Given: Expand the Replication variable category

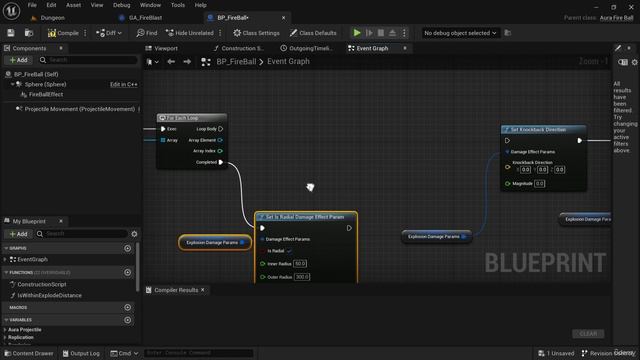Looking at the screenshot, I should tap(5, 338).
